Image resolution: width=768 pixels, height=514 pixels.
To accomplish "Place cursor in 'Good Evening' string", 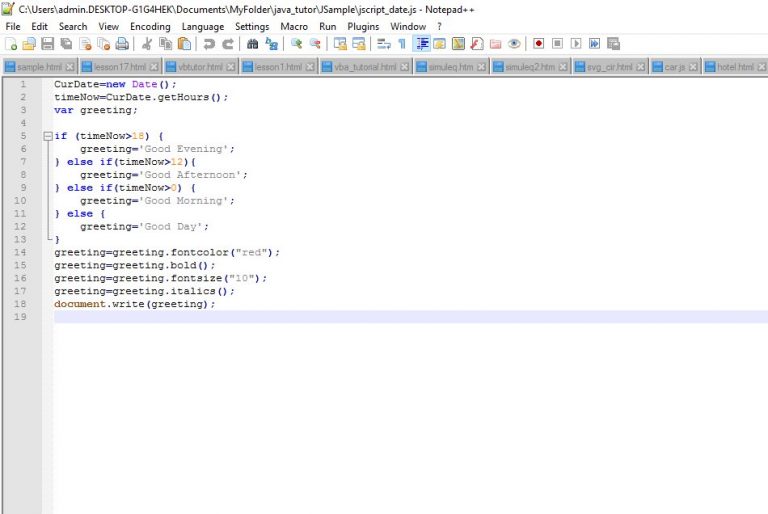I will [x=186, y=149].
